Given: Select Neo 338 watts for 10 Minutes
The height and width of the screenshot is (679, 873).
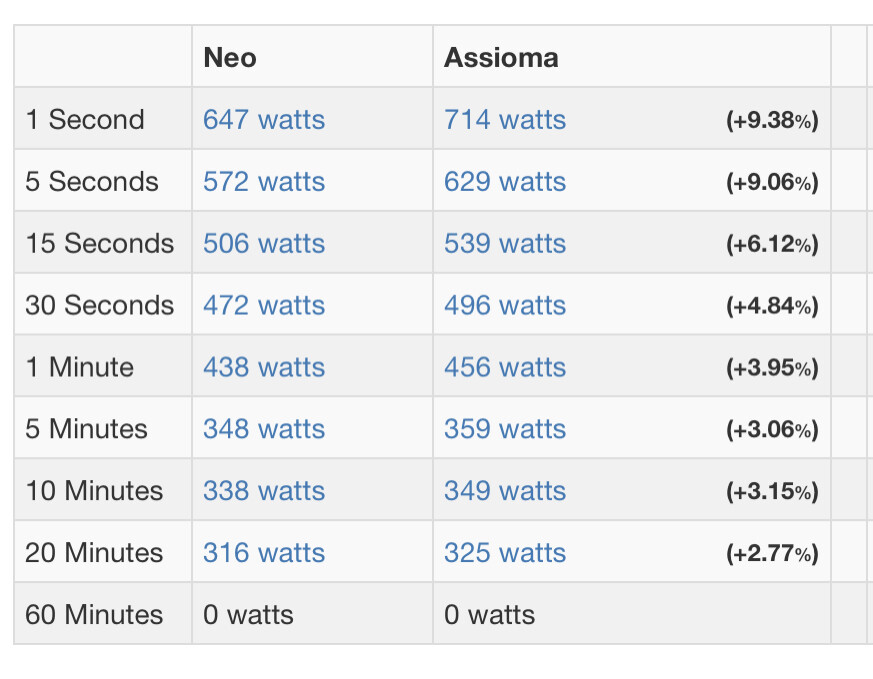Looking at the screenshot, I should [264, 490].
